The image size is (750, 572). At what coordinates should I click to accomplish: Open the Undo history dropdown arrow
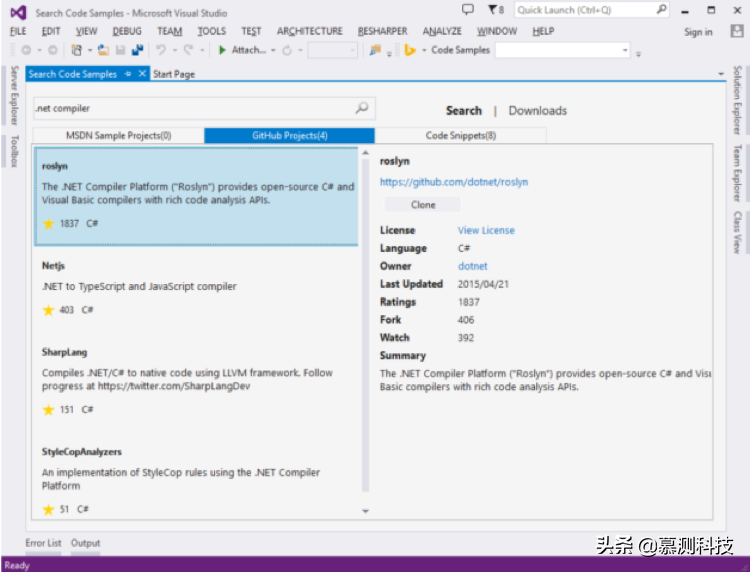175,50
